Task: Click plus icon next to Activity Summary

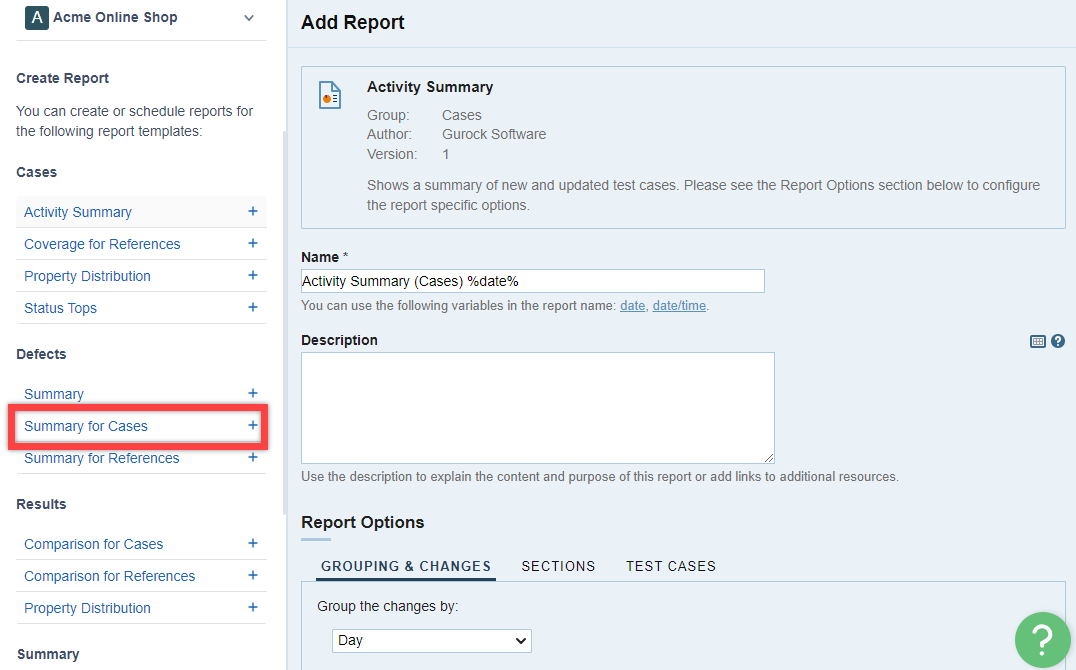Action: 253,211
